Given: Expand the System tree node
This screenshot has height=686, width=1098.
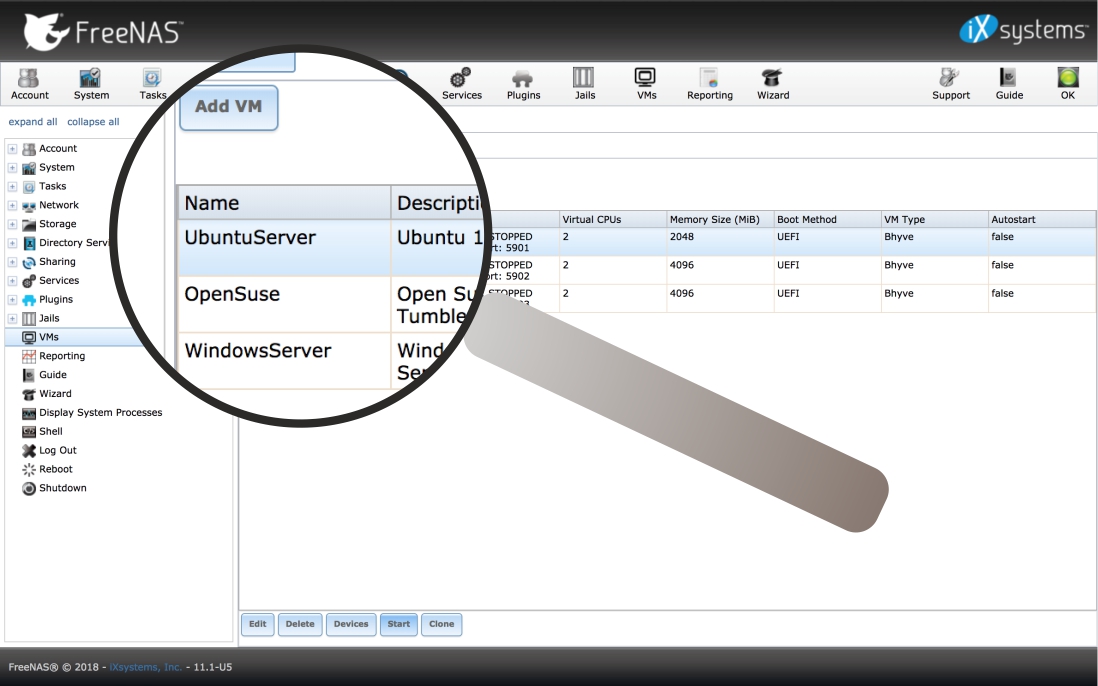Looking at the screenshot, I should point(12,167).
